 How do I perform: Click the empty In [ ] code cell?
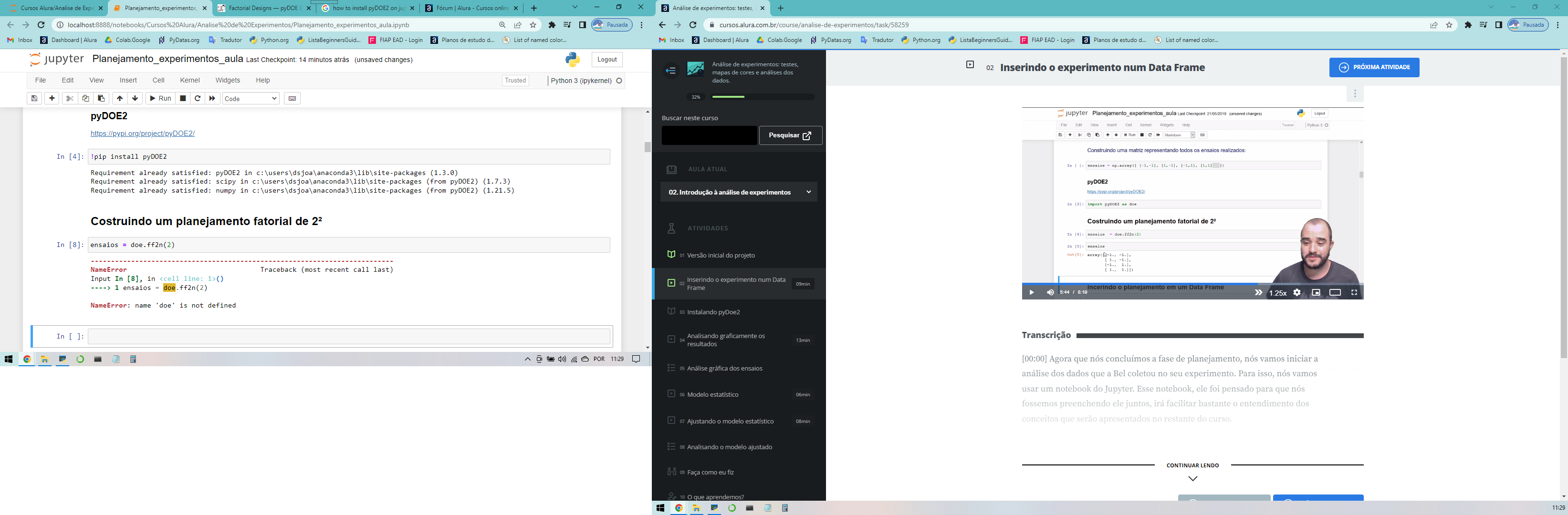coord(349,336)
